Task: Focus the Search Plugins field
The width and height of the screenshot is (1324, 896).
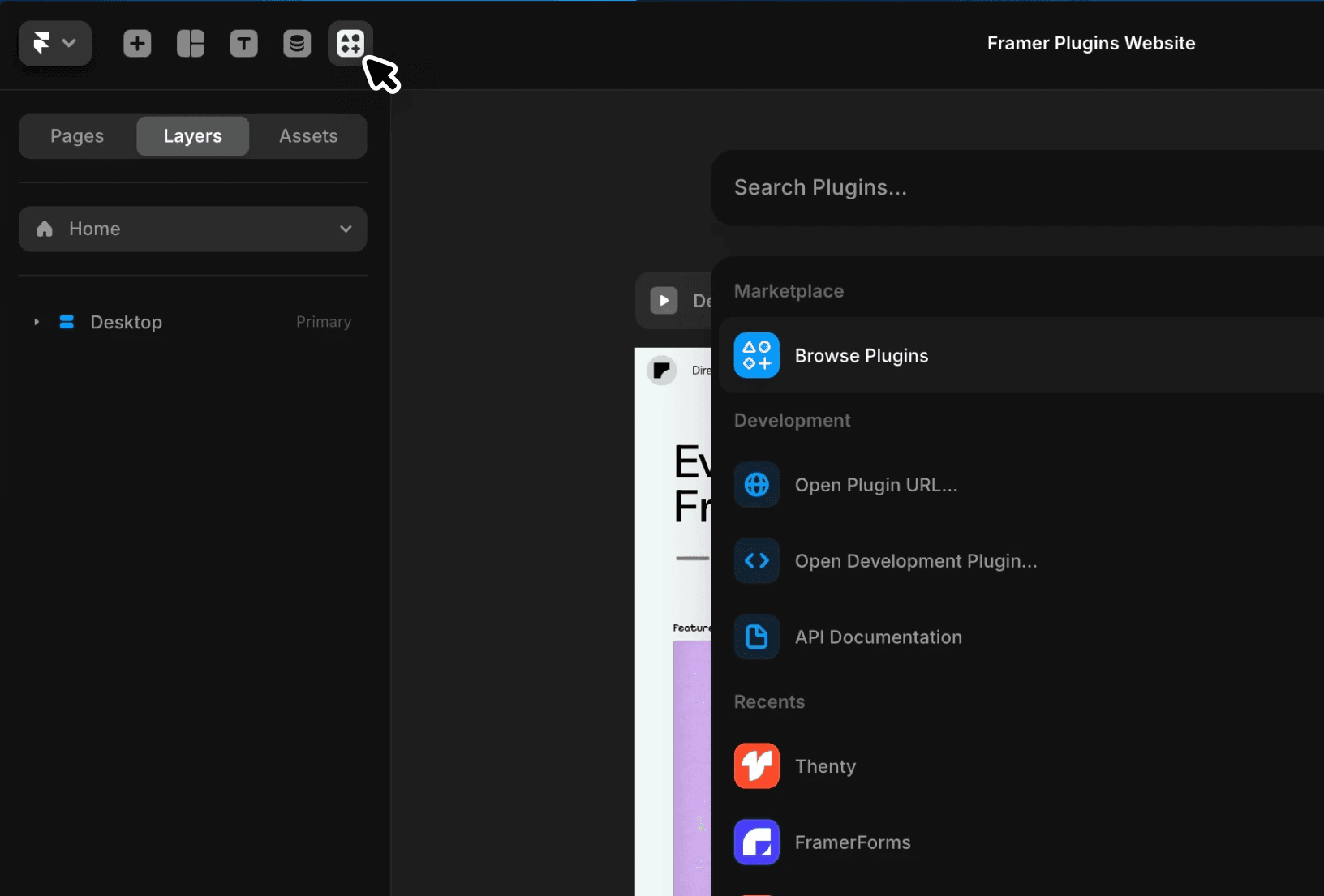Action: (1017, 187)
